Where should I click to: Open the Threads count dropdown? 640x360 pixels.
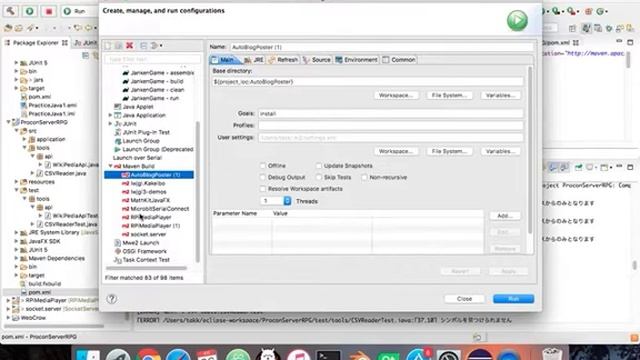[x=287, y=201]
